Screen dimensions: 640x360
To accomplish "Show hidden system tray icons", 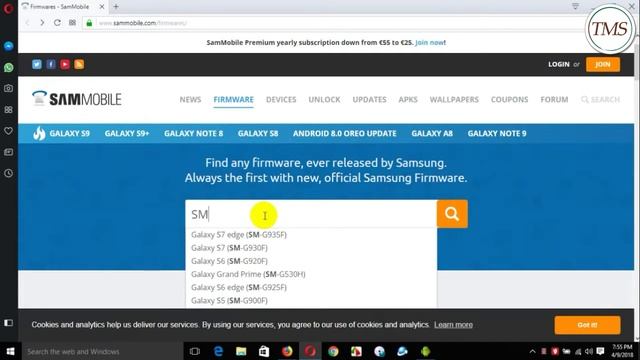I will 532,351.
